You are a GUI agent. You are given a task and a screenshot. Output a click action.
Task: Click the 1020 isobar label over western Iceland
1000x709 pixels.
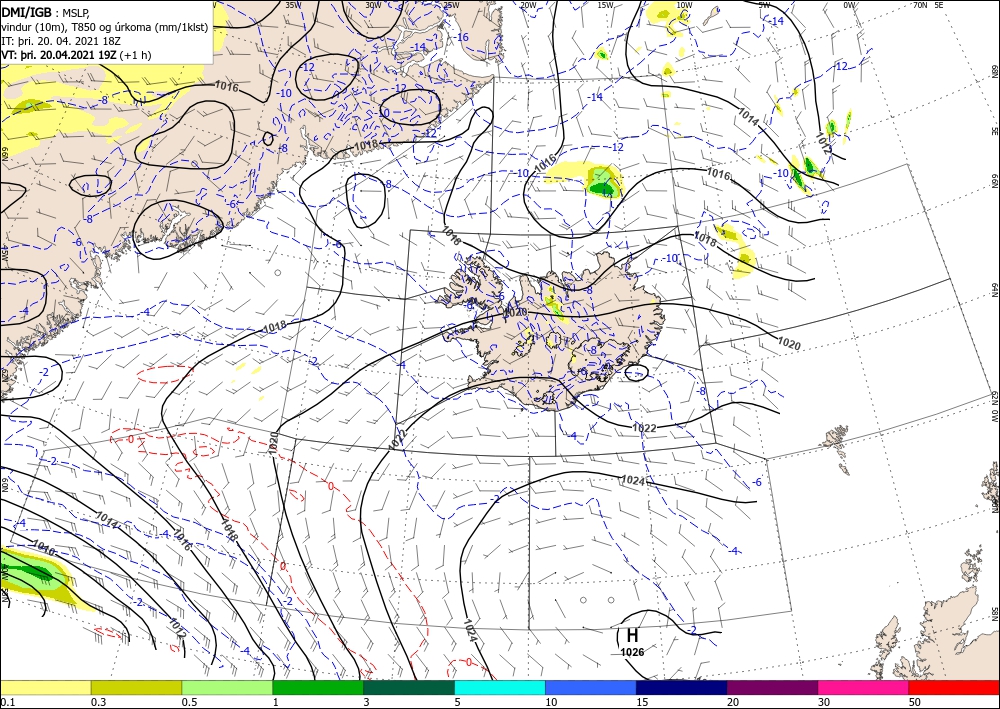click(515, 312)
